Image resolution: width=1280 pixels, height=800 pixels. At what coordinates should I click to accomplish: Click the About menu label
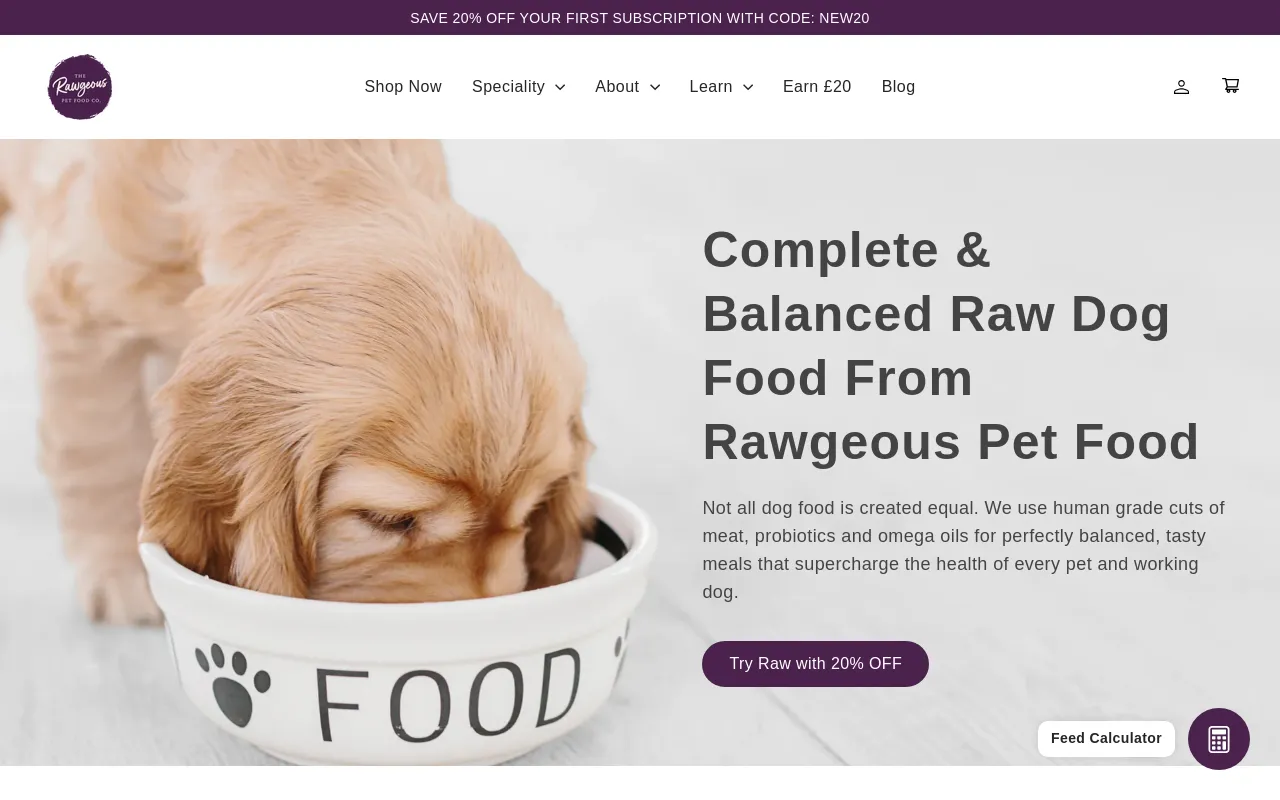[x=617, y=87]
